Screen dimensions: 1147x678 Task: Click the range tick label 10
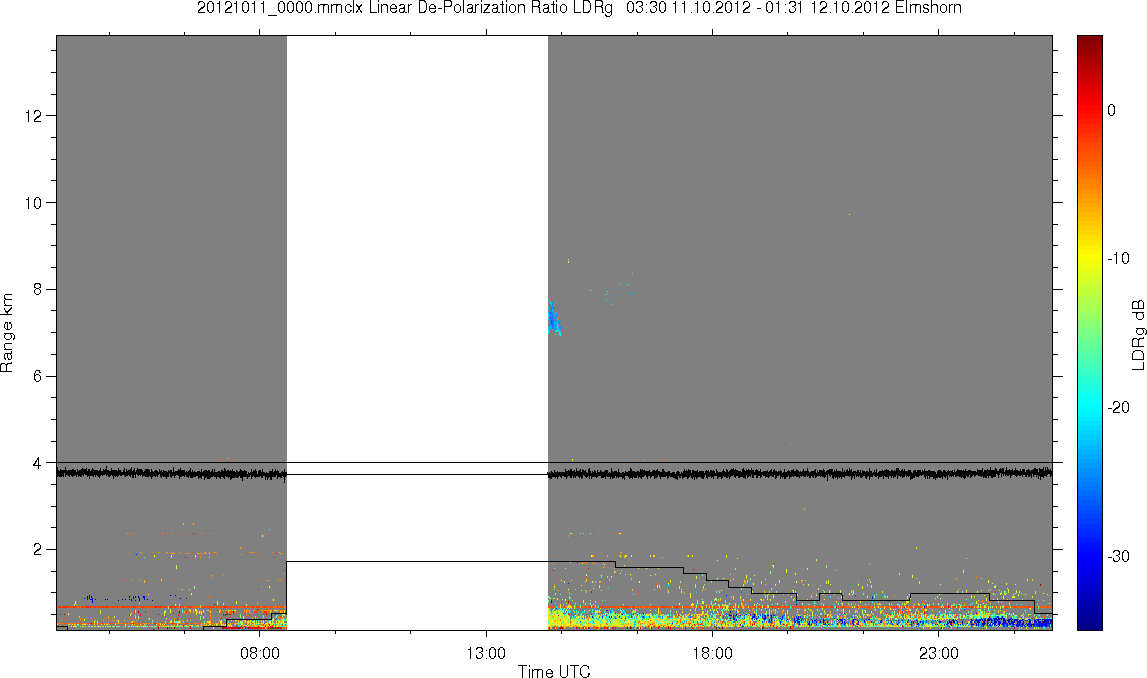(x=32, y=203)
